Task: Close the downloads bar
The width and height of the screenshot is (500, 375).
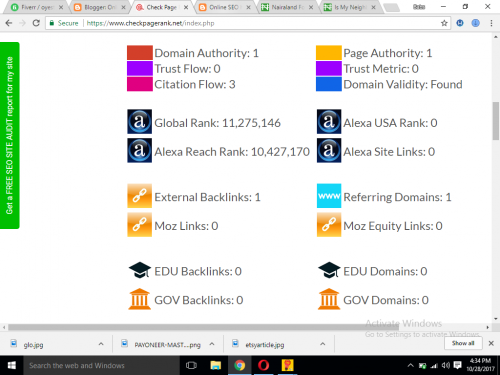Action: [491, 343]
